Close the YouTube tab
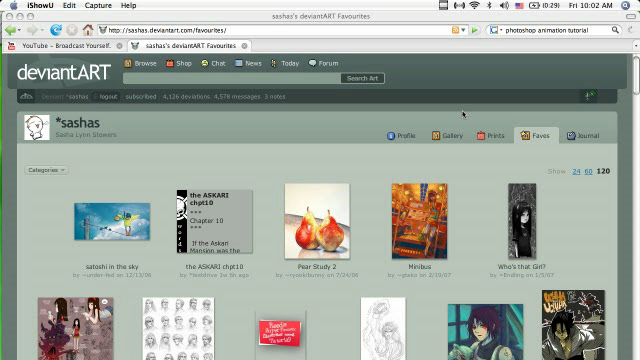 tap(119, 46)
